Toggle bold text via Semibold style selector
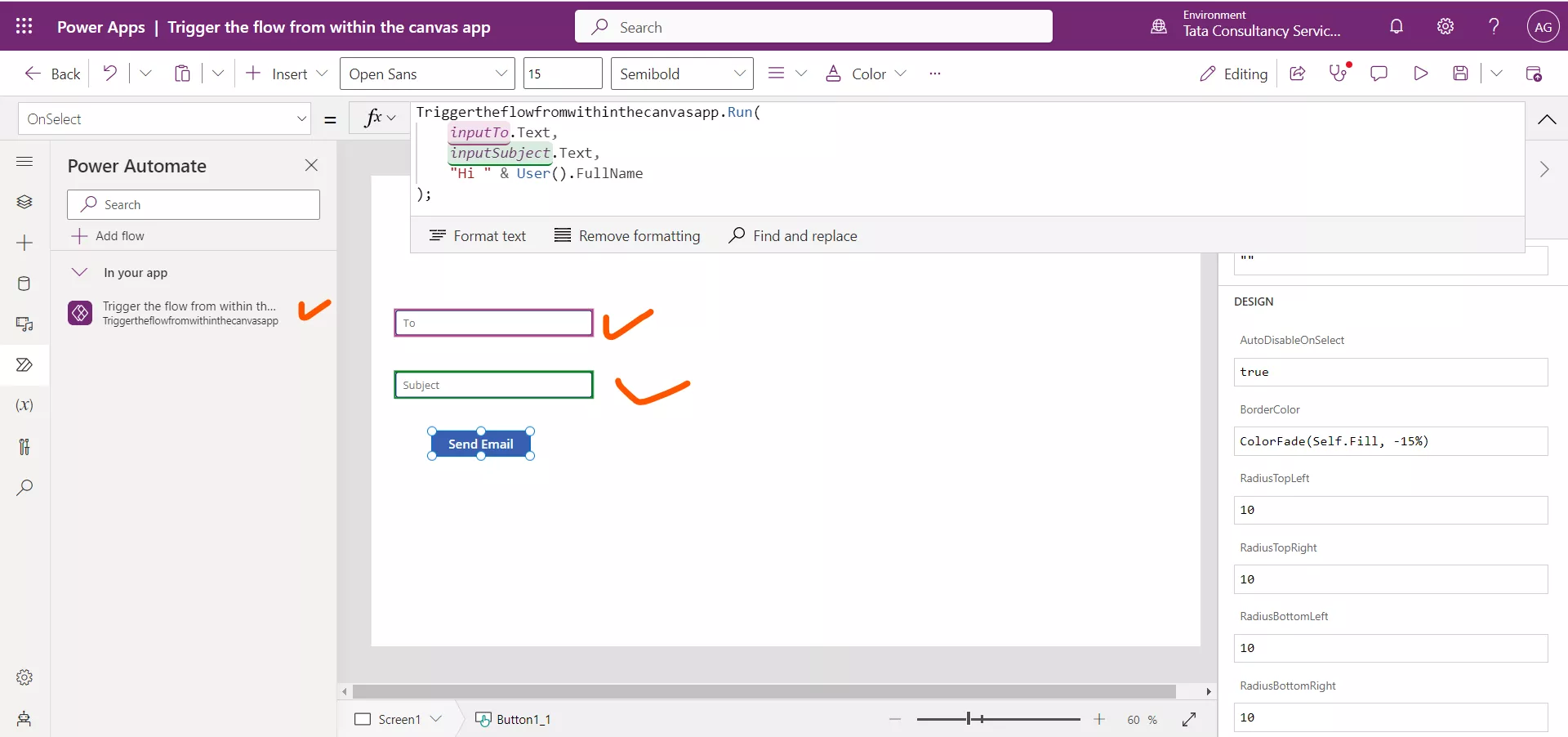Screen dimensions: 1568x737 (x=681, y=74)
